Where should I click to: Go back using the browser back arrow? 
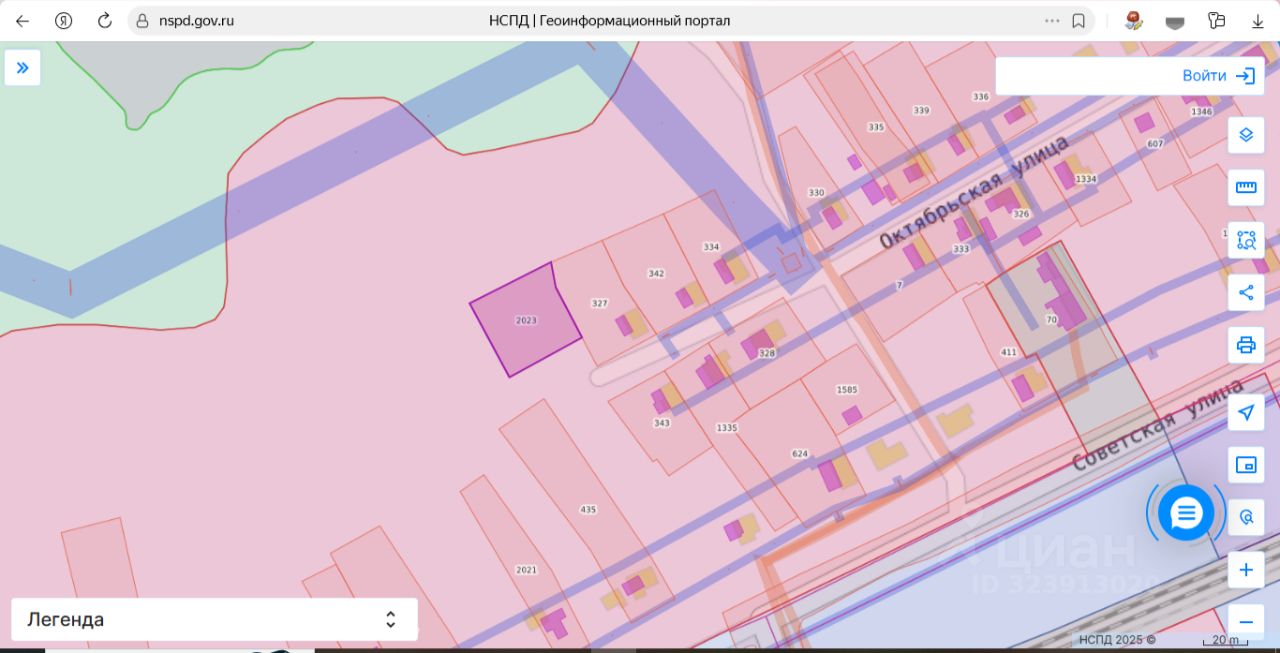[22, 20]
